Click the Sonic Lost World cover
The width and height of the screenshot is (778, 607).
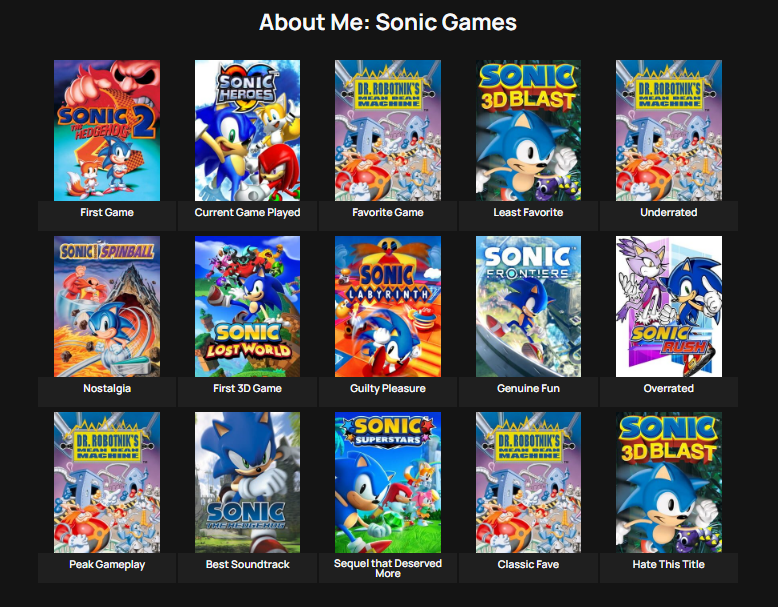pyautogui.click(x=247, y=306)
